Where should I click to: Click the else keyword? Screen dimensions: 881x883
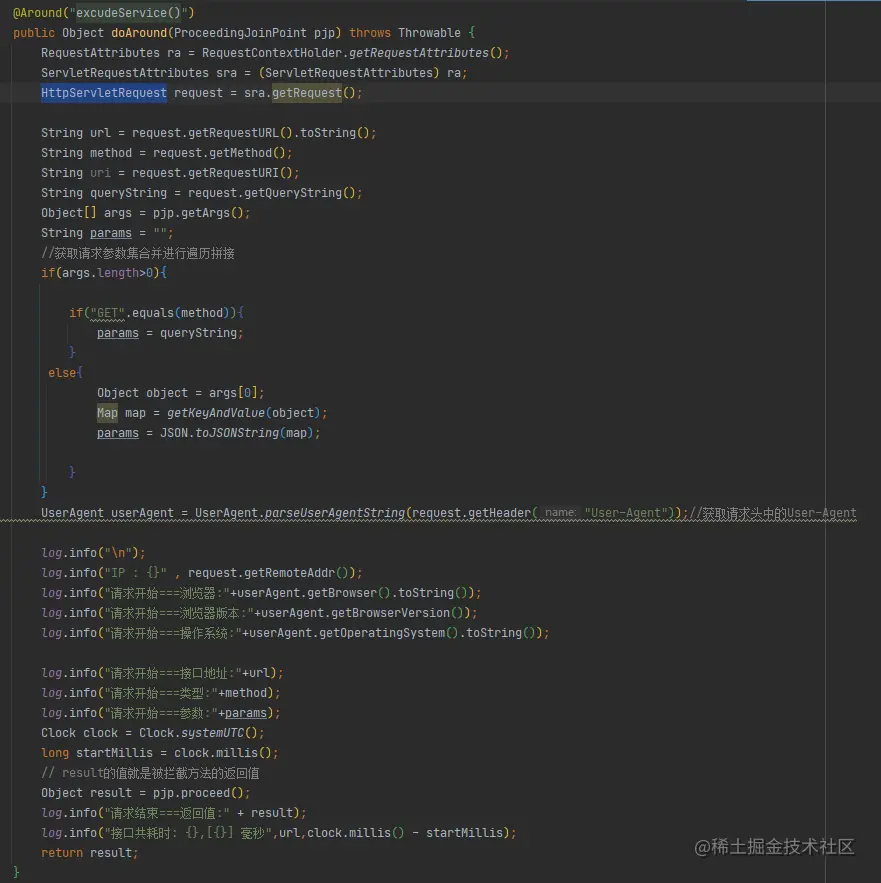point(62,373)
